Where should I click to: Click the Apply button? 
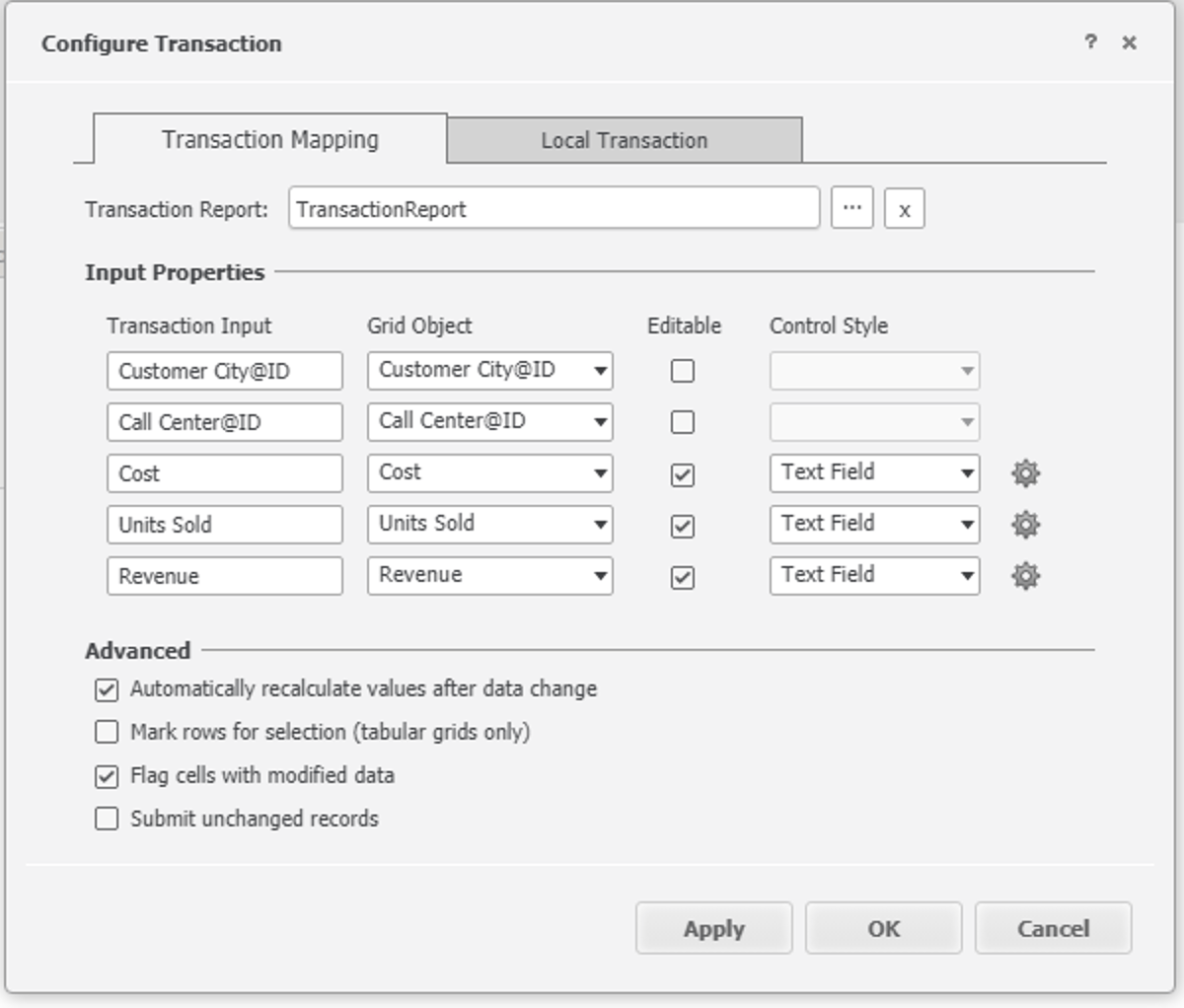click(714, 928)
